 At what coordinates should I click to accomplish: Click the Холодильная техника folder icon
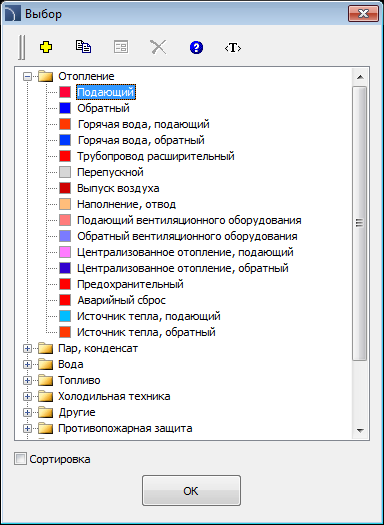(46, 396)
